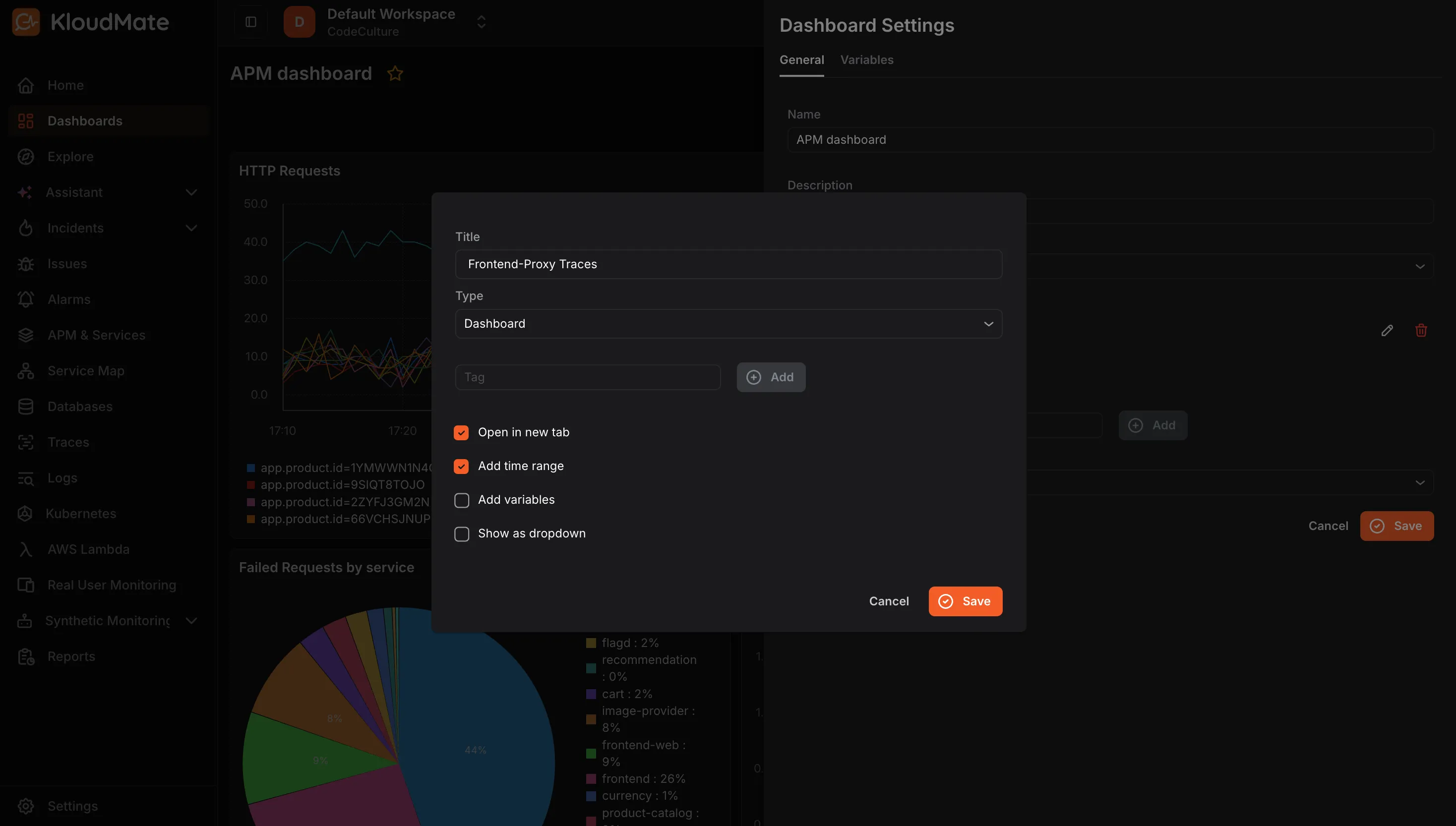Click the KloudMate logo icon
This screenshot has height=826, width=1456.
(26, 22)
